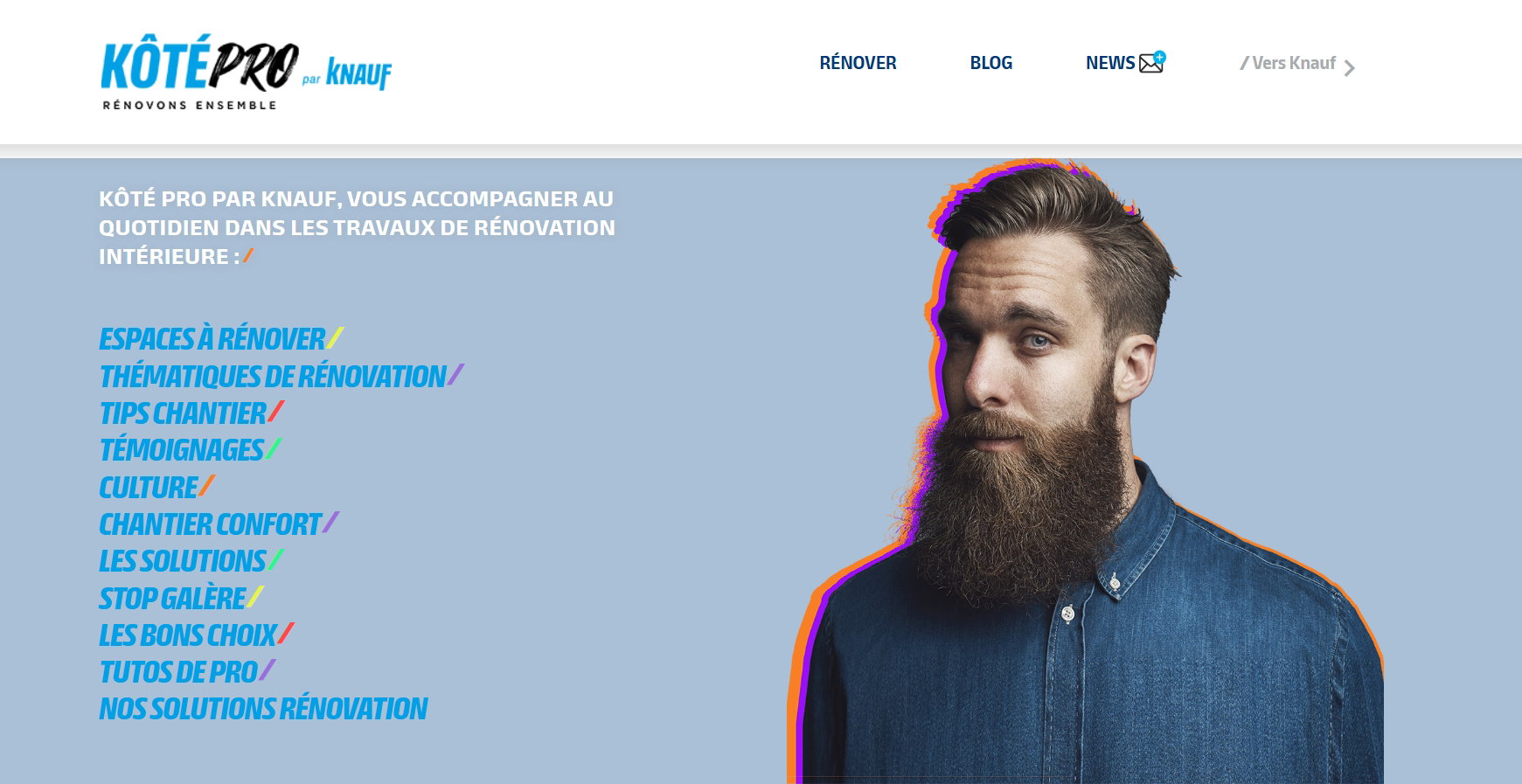Image resolution: width=1522 pixels, height=784 pixels.
Task: Open the Rénover menu item
Action: 858,63
